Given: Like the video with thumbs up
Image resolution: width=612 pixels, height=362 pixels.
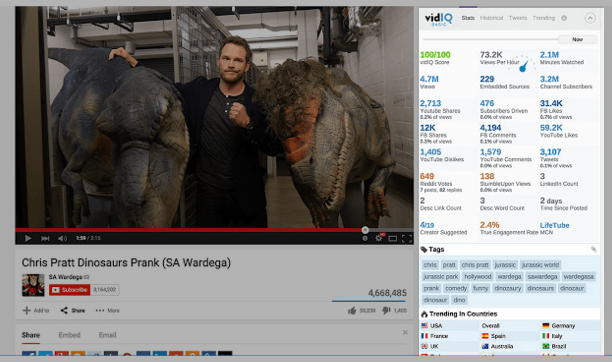Looking at the screenshot, I should point(352,310).
